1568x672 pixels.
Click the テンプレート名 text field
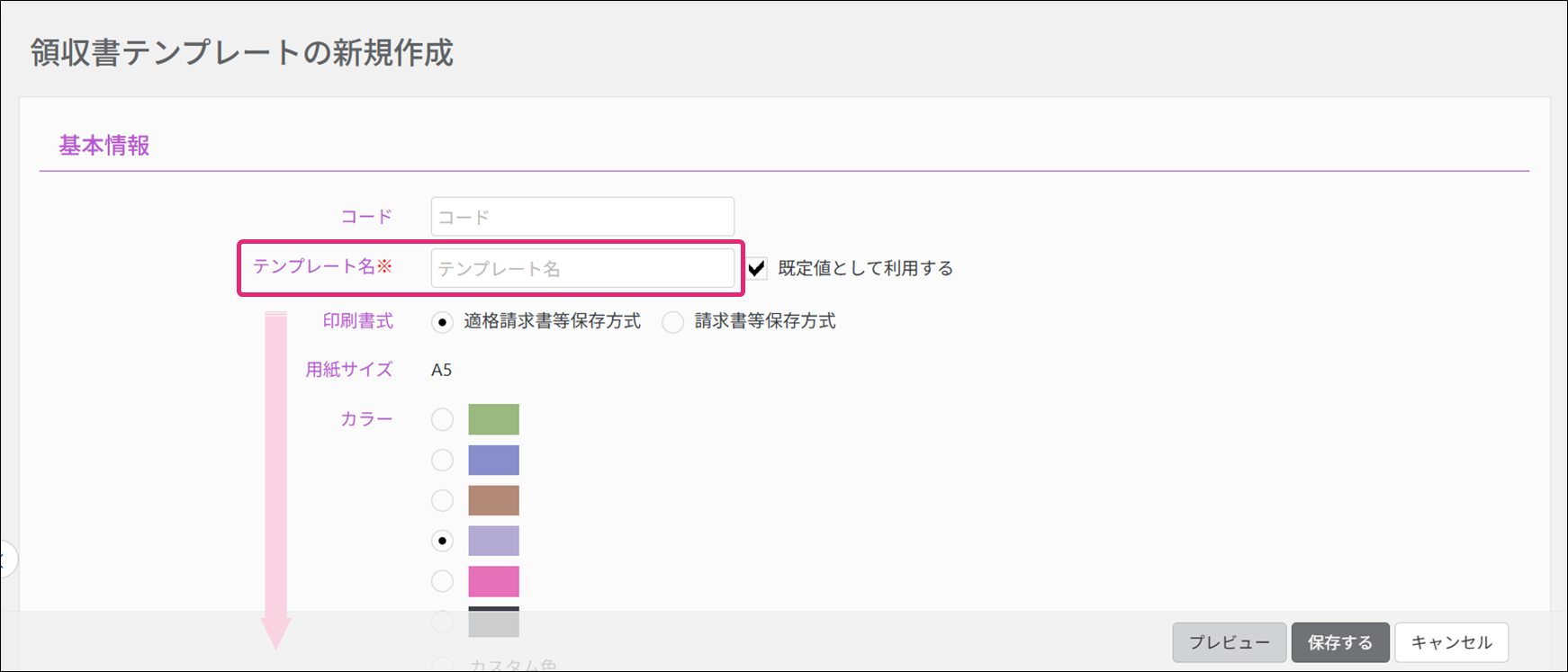[x=582, y=268]
